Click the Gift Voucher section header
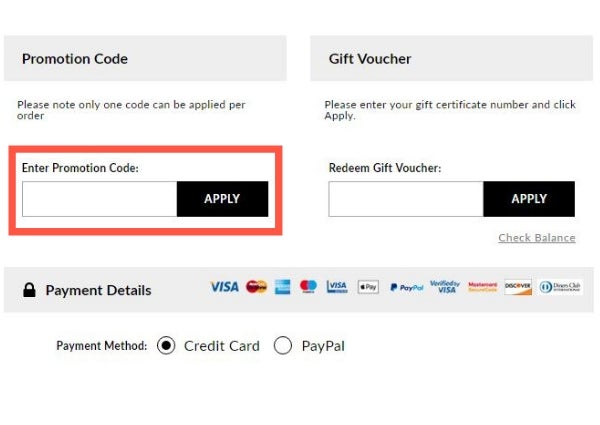 tap(452, 59)
